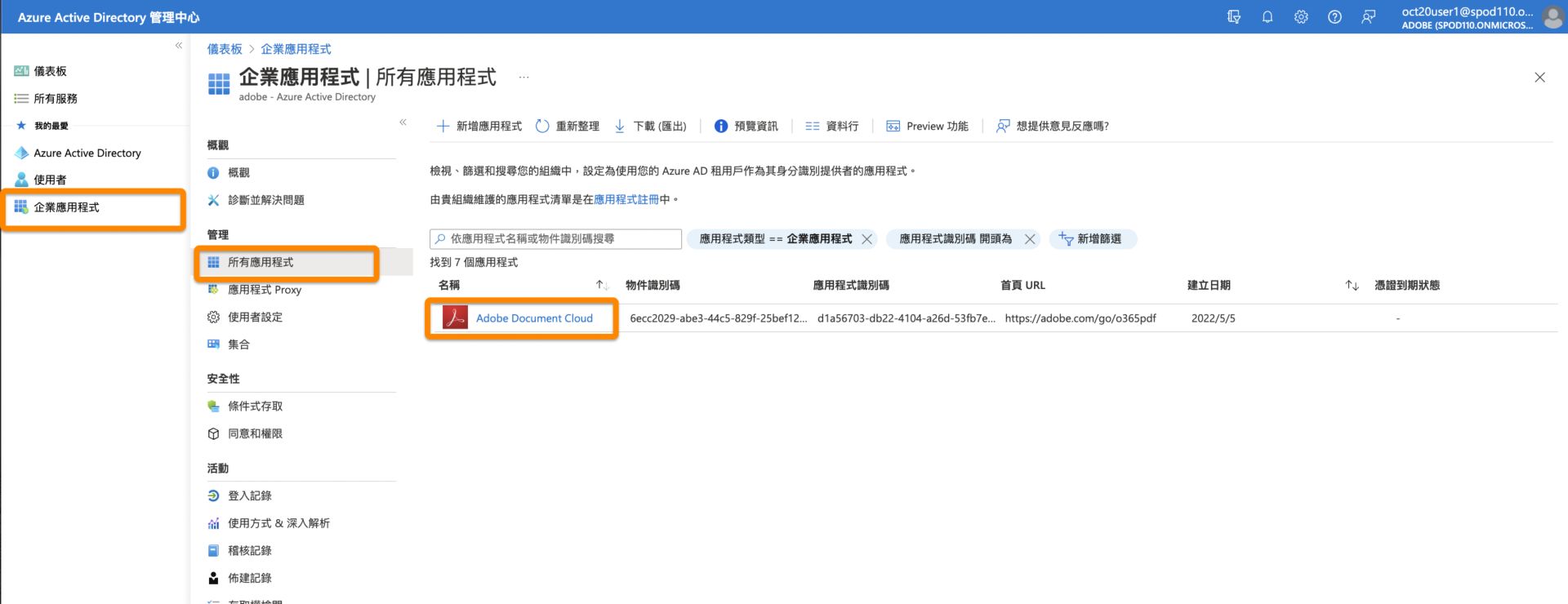Viewport: 1568px width, 604px height.
Task: Click the Adobe Document Cloud app icon
Action: [455, 318]
